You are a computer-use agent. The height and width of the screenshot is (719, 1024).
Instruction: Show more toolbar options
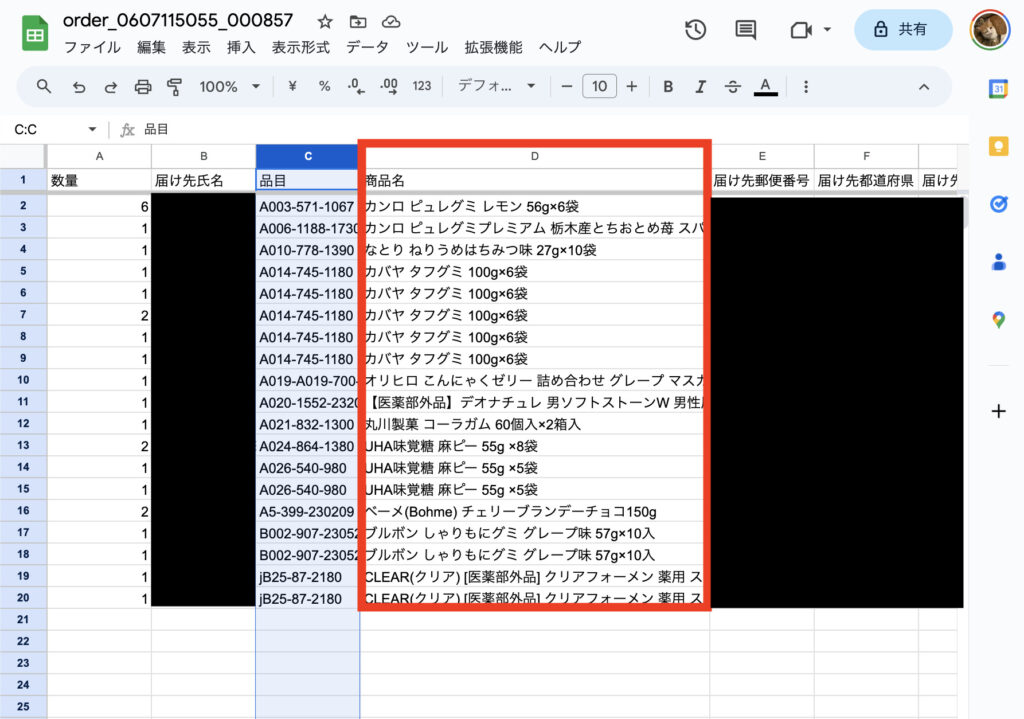pos(806,87)
